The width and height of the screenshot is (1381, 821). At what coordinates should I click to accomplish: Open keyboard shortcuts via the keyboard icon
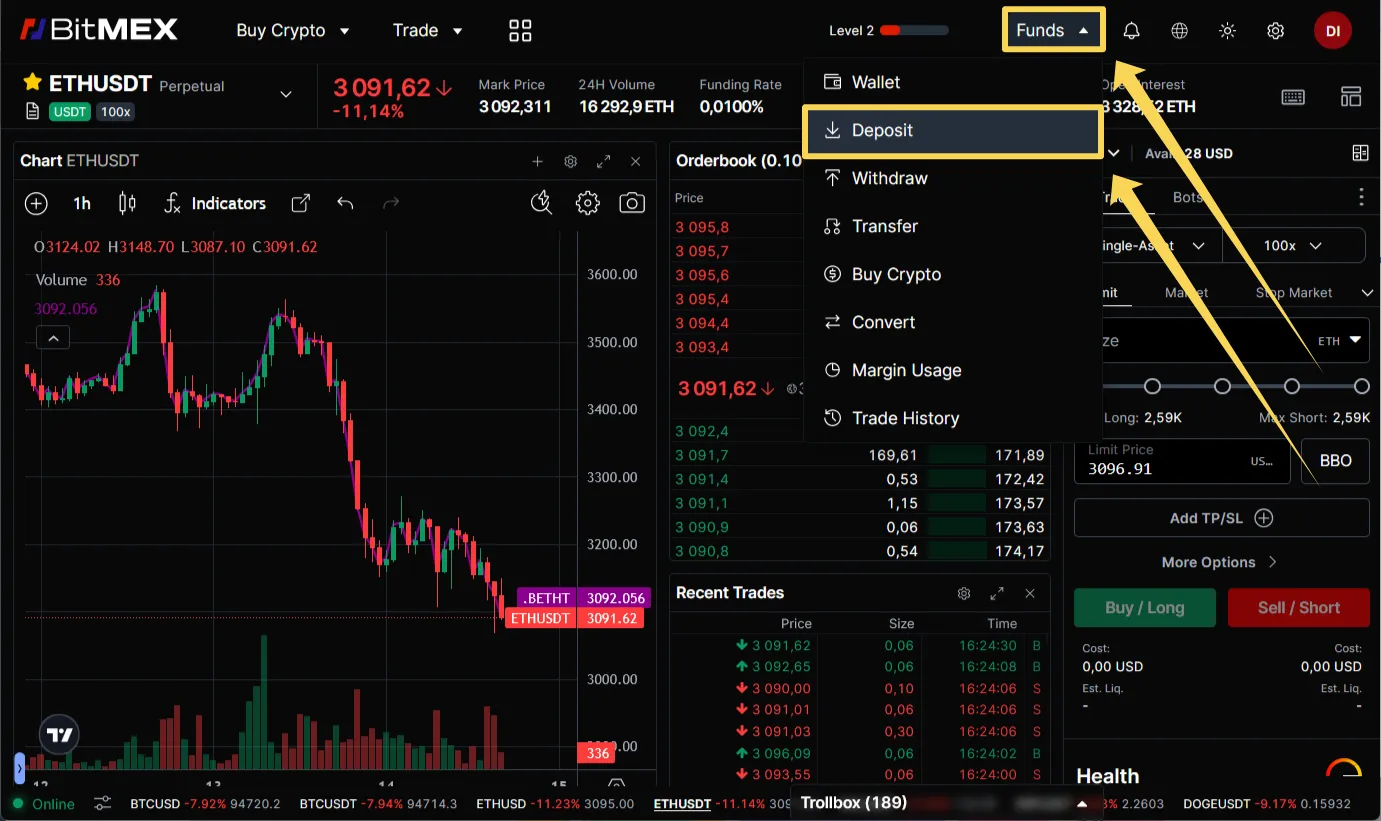pyautogui.click(x=1293, y=96)
